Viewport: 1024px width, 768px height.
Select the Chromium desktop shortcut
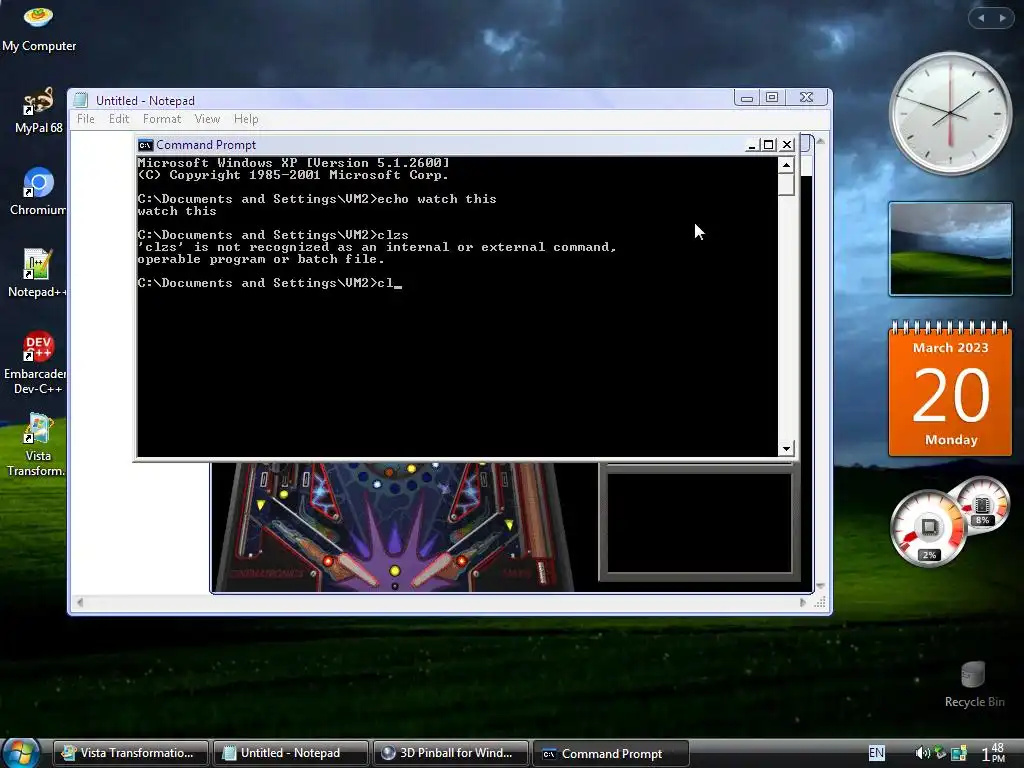38,192
